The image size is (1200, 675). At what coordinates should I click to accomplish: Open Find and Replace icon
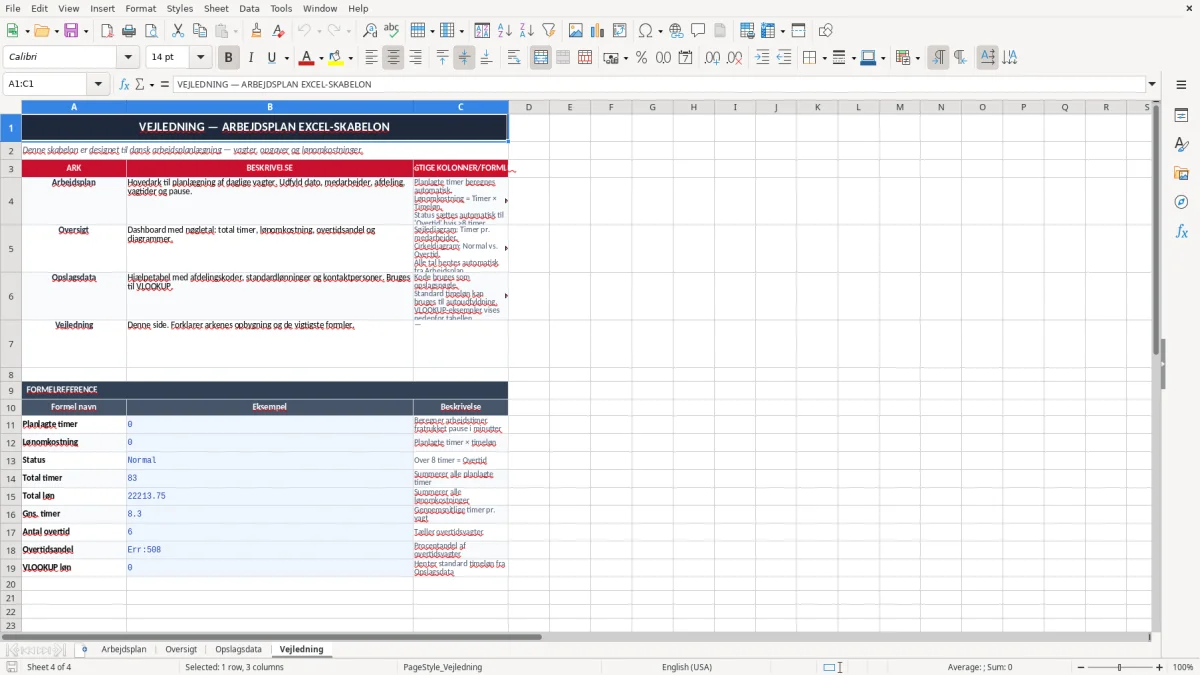click(x=370, y=31)
